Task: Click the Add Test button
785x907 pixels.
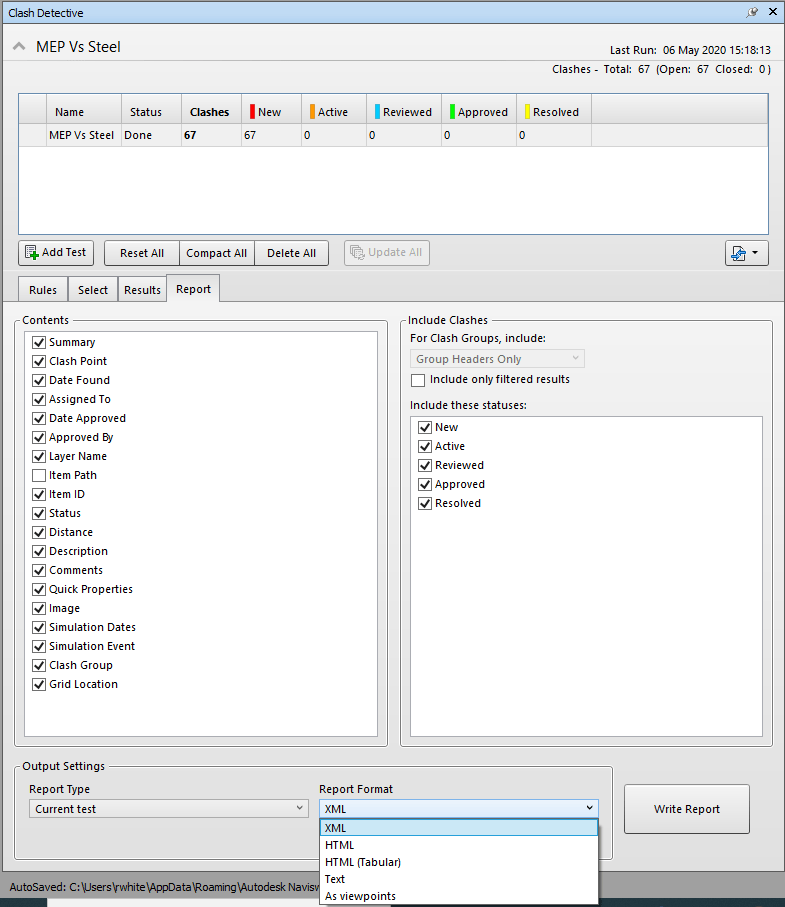Action: click(56, 253)
